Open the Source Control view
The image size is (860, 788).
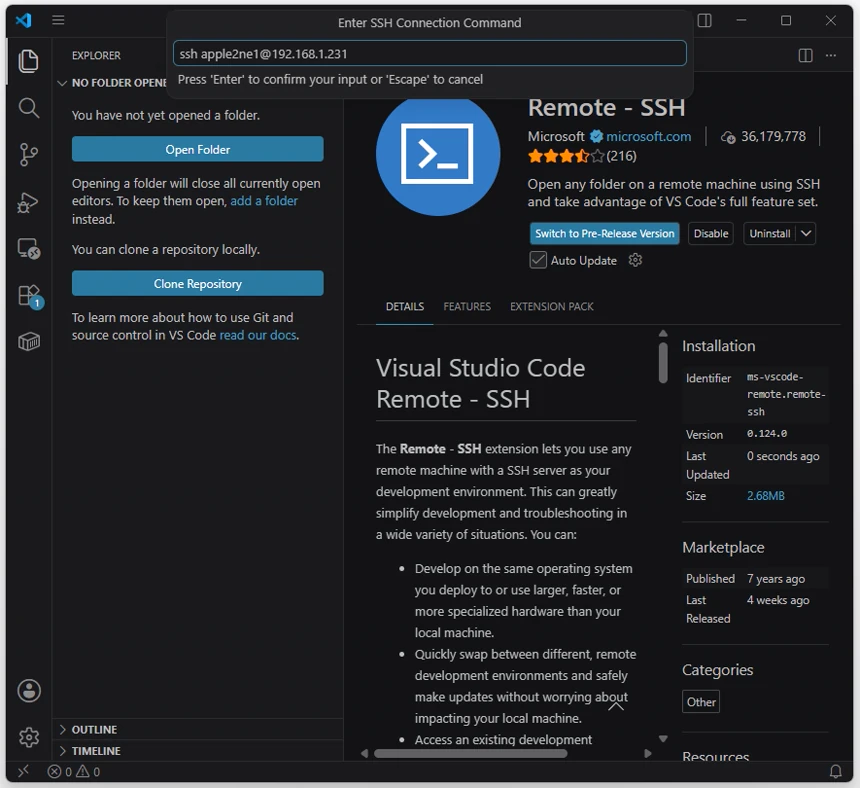[x=29, y=155]
